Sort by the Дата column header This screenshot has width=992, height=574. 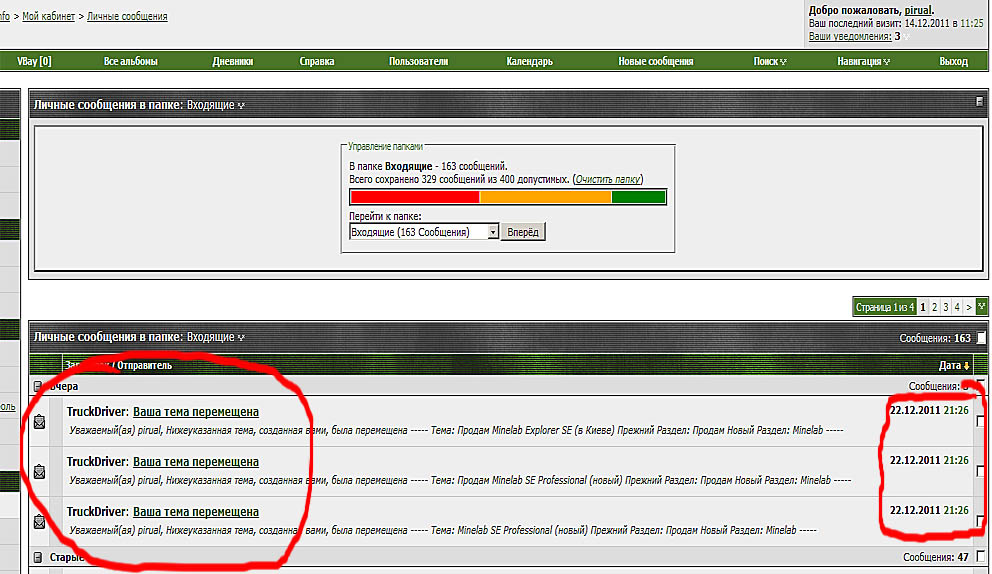point(950,366)
